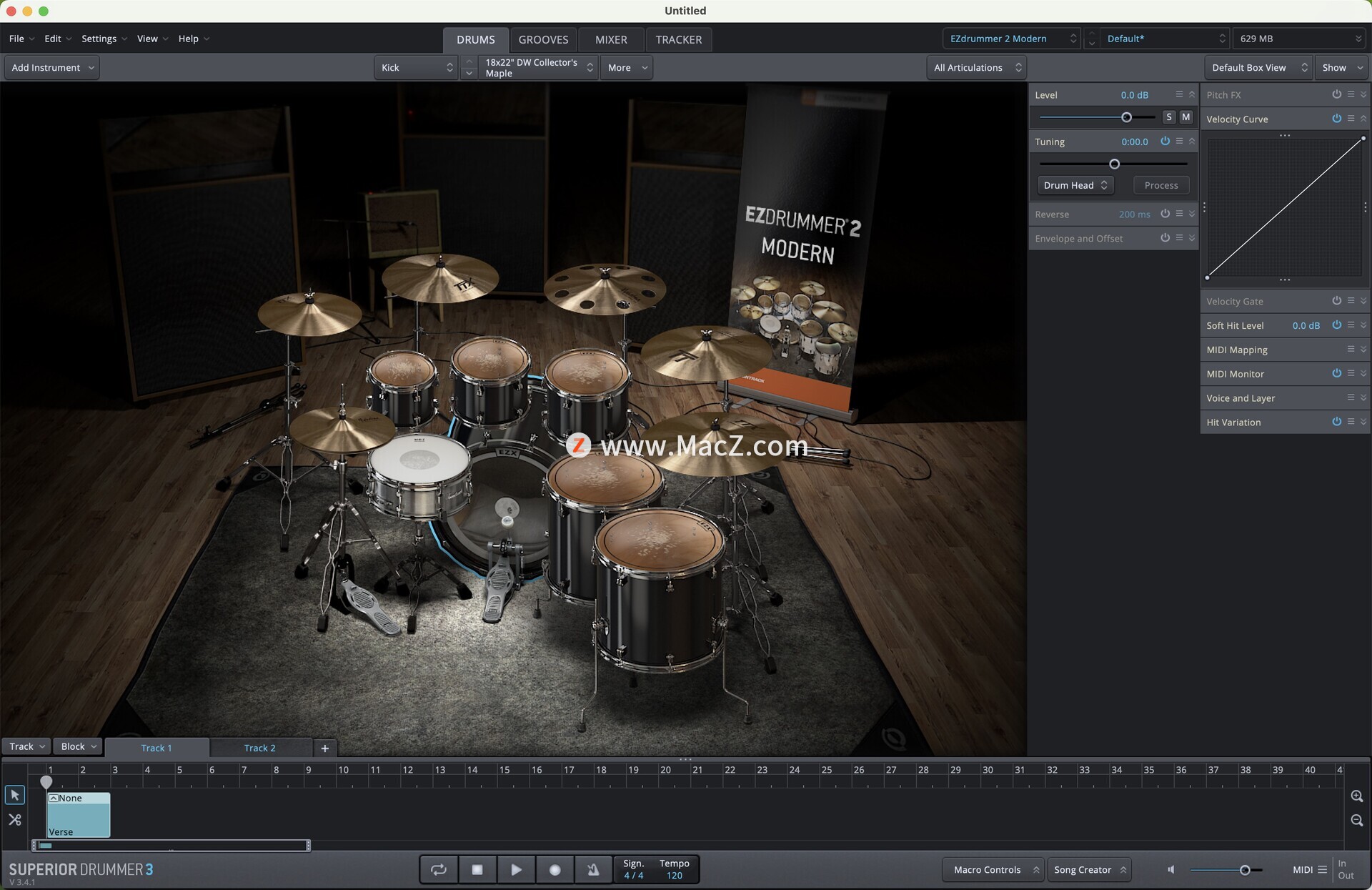Open the MIDI menu icon in bottom bar
Image resolution: width=1372 pixels, height=890 pixels.
click(x=1322, y=869)
